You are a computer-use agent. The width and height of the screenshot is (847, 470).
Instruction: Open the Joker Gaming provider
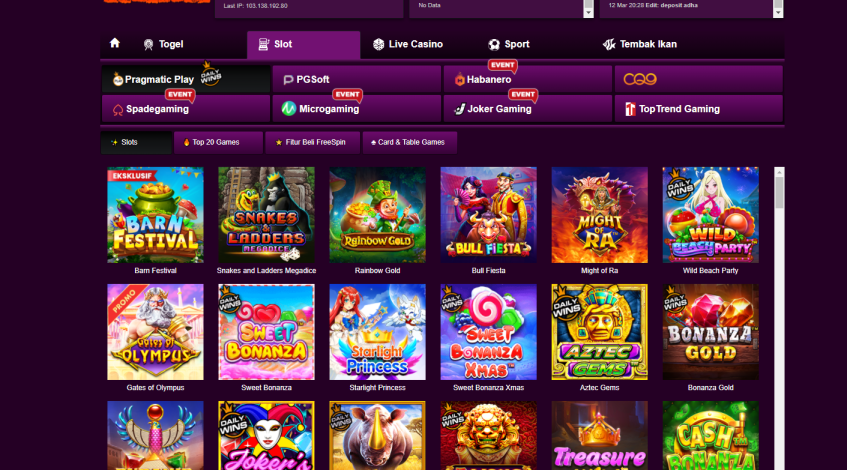[x=527, y=109]
